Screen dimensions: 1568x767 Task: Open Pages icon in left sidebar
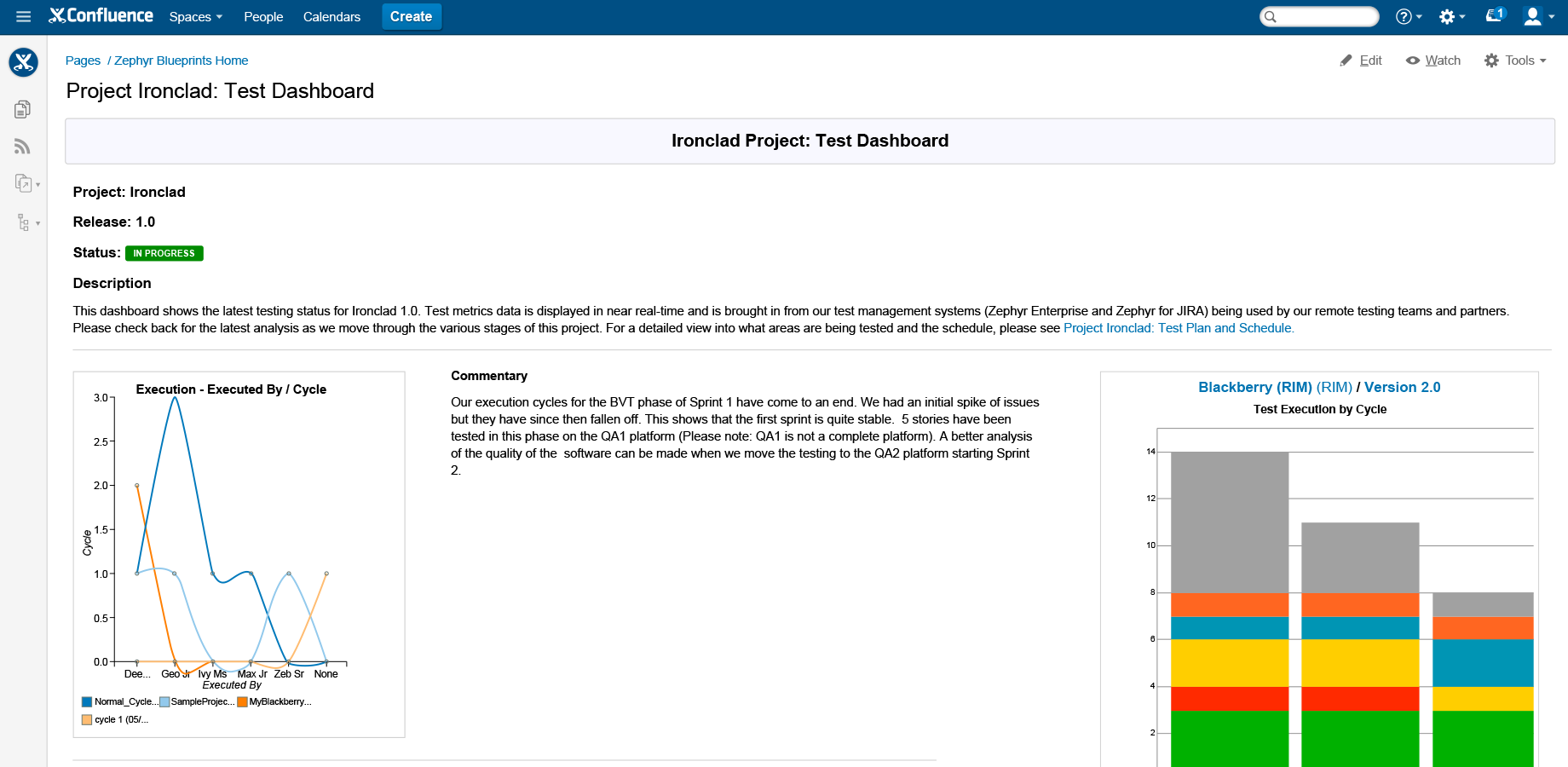(x=23, y=109)
